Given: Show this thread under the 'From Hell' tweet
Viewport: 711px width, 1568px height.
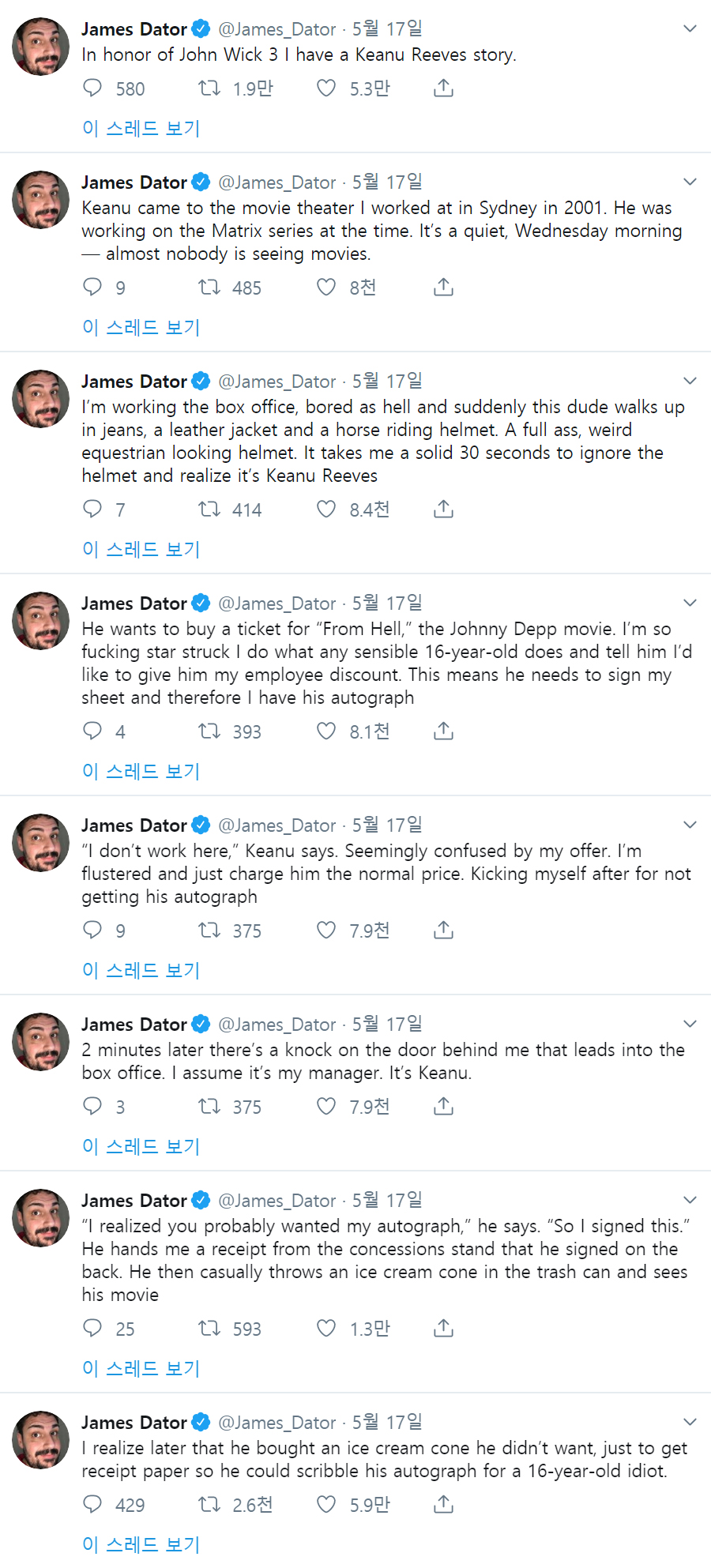Looking at the screenshot, I should coord(141,771).
